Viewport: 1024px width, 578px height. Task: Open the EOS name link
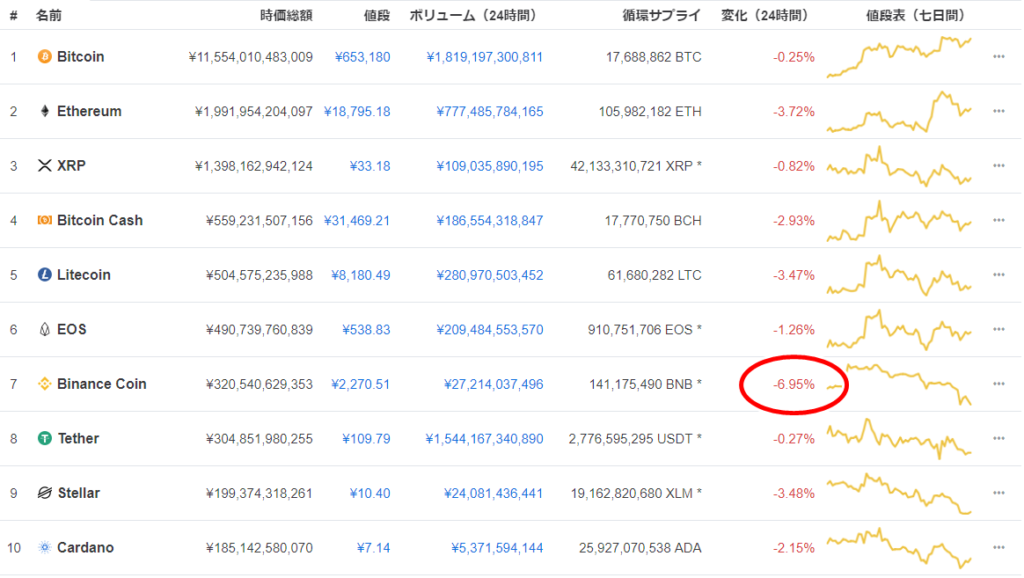(x=72, y=329)
